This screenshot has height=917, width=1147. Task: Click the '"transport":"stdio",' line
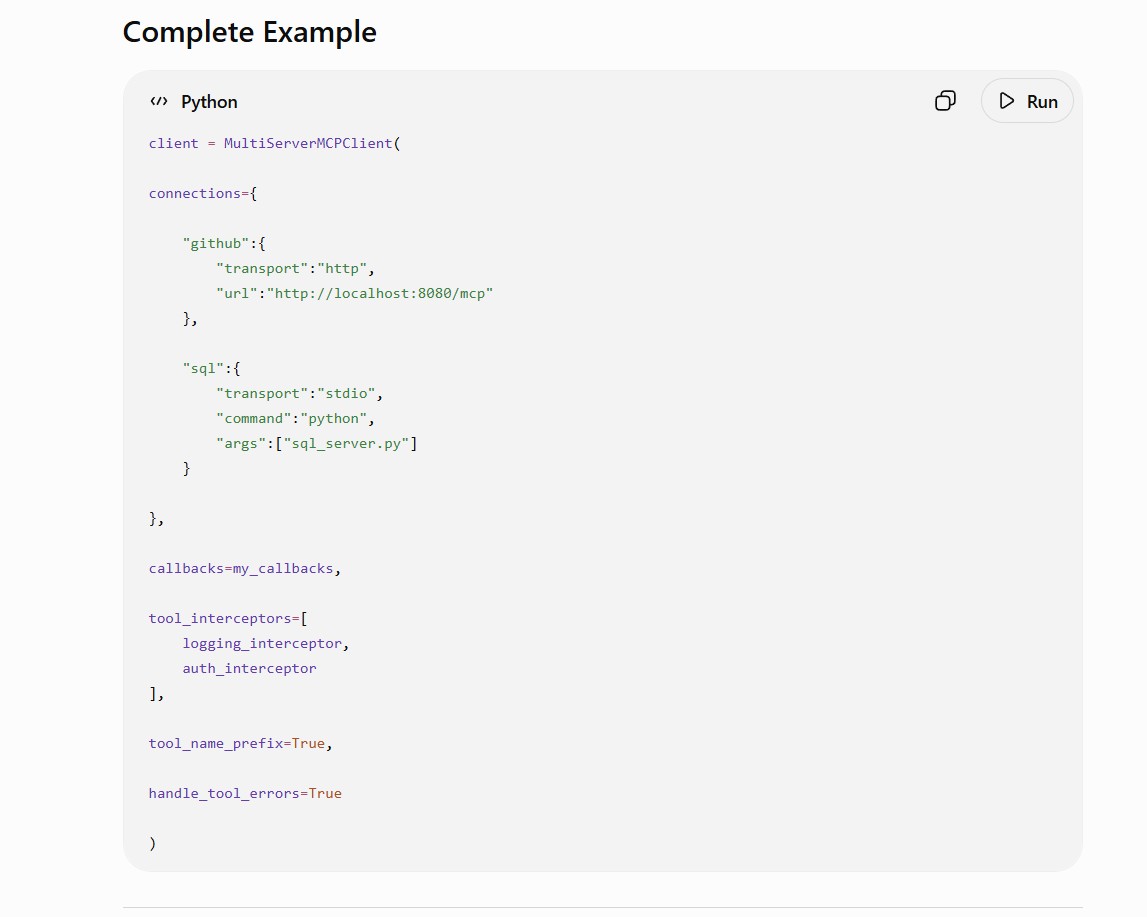tap(299, 393)
